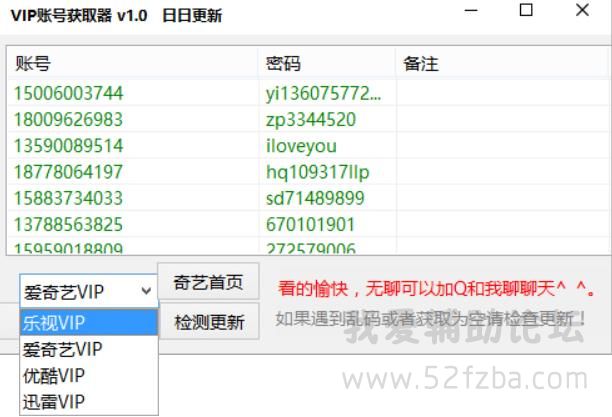Image resolution: width=612 pixels, height=417 pixels.
Task: Open the 爱奇艺VIP combo box dropdown arrow
Action: click(146, 291)
